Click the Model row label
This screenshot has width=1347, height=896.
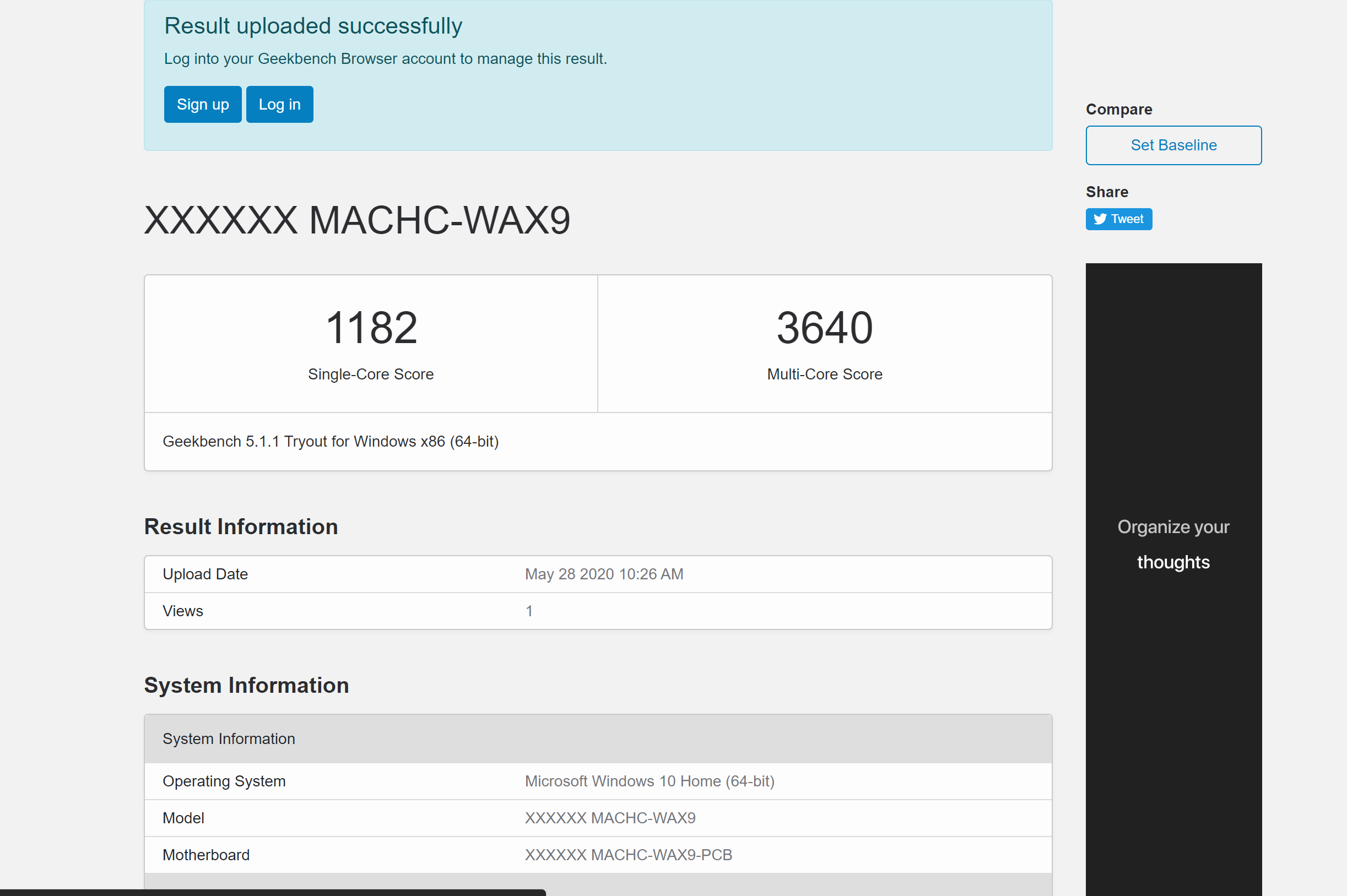point(183,818)
